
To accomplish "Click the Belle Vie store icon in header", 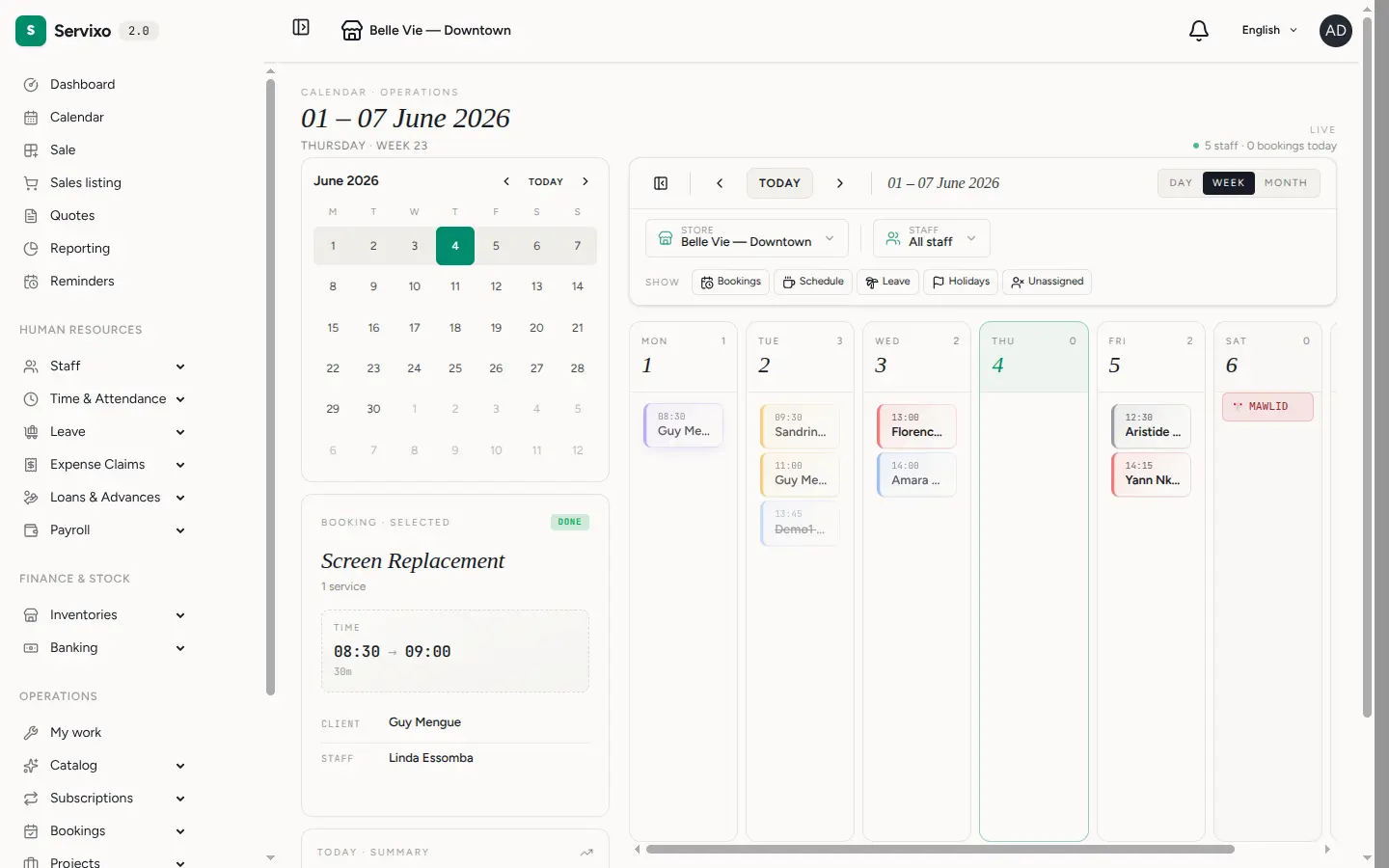I will [x=352, y=31].
